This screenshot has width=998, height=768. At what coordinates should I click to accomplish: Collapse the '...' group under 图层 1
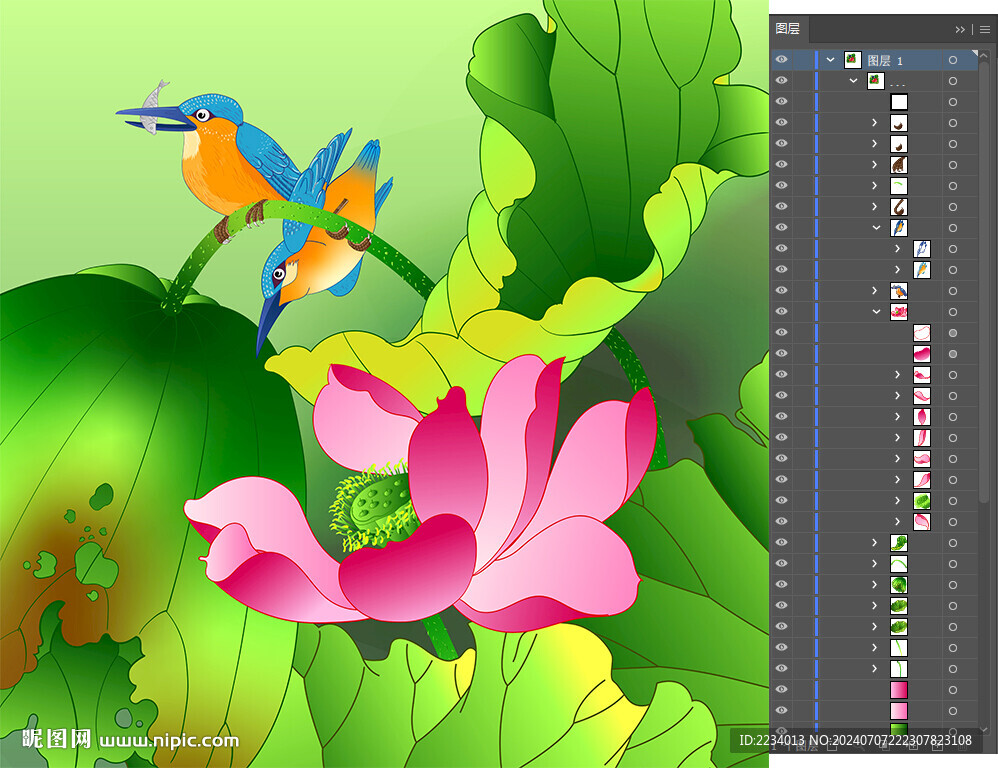(854, 81)
